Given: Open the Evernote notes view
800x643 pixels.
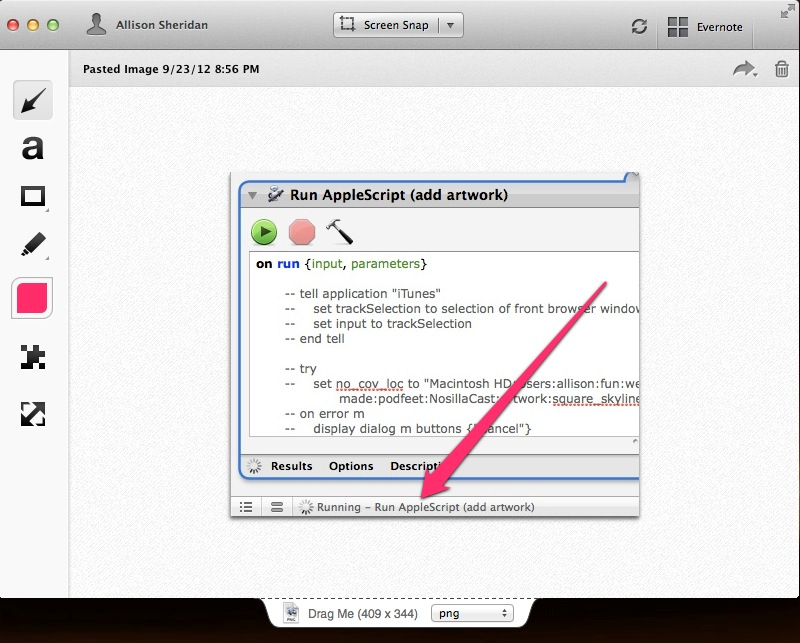Looking at the screenshot, I should 705,27.
